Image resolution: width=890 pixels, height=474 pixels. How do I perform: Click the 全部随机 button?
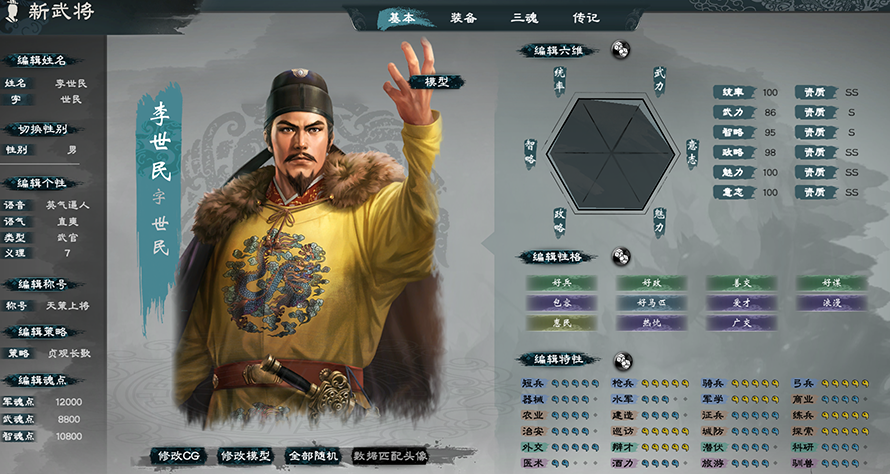click(x=313, y=456)
